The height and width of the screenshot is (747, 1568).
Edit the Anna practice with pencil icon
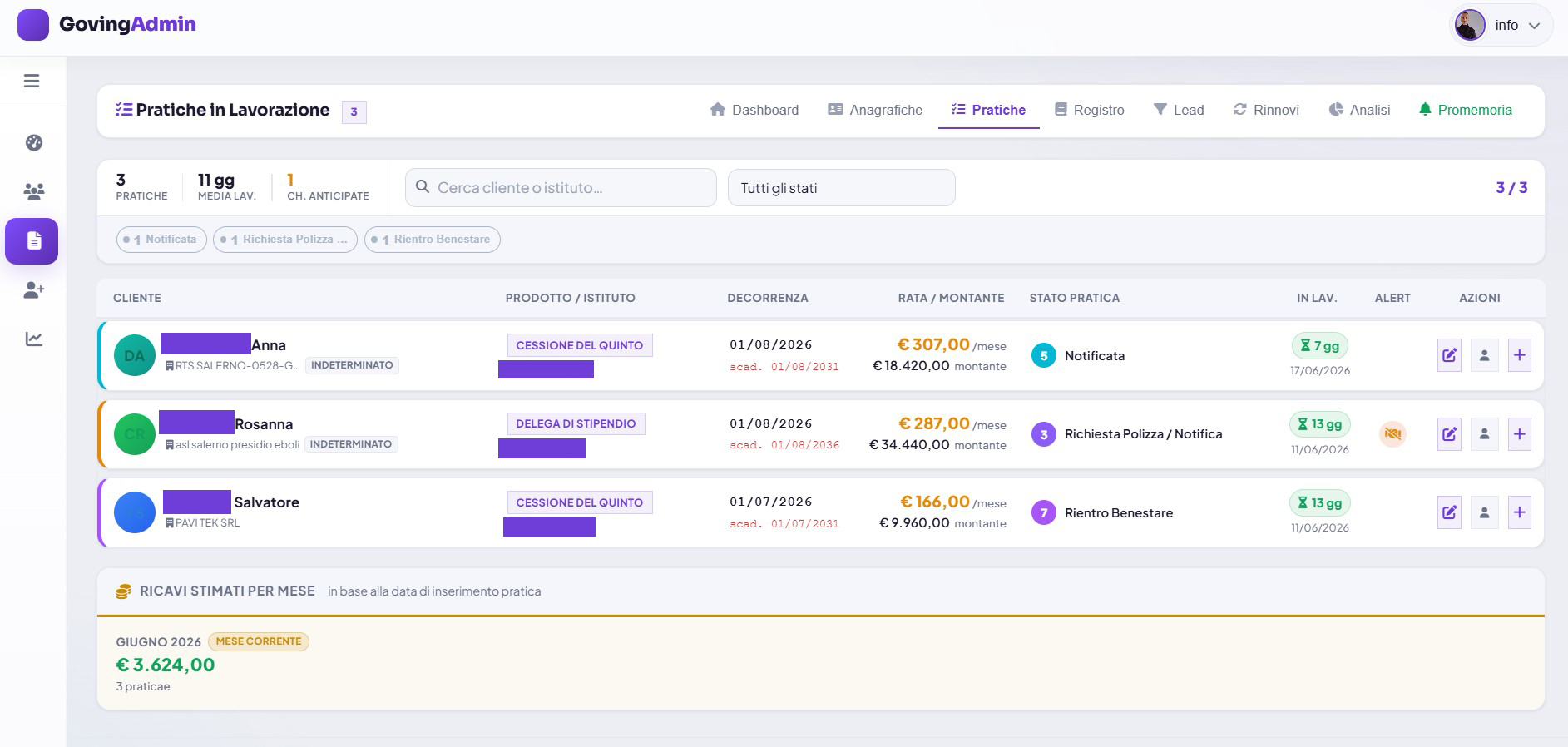click(x=1449, y=355)
